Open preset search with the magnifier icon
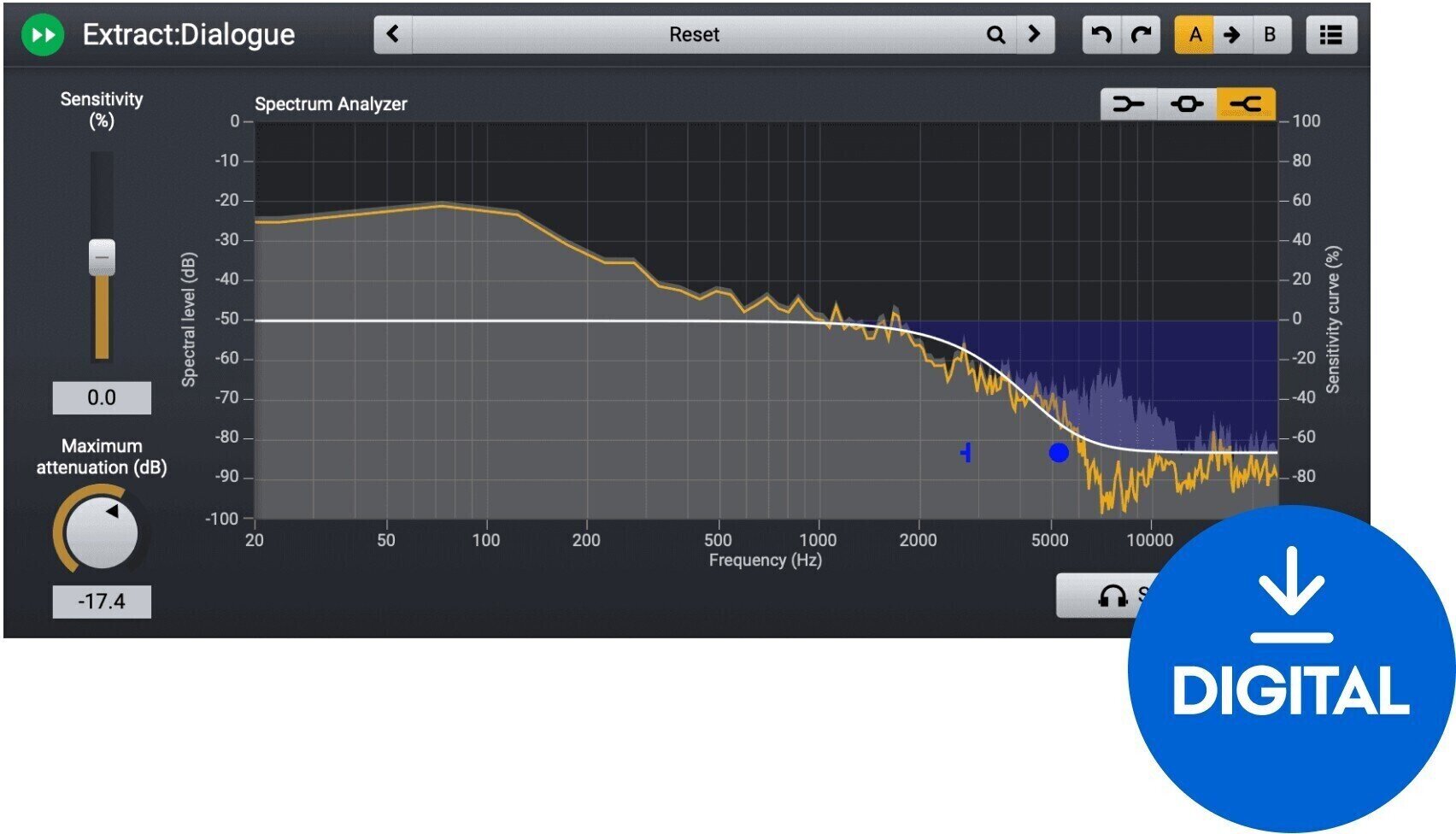 (995, 35)
